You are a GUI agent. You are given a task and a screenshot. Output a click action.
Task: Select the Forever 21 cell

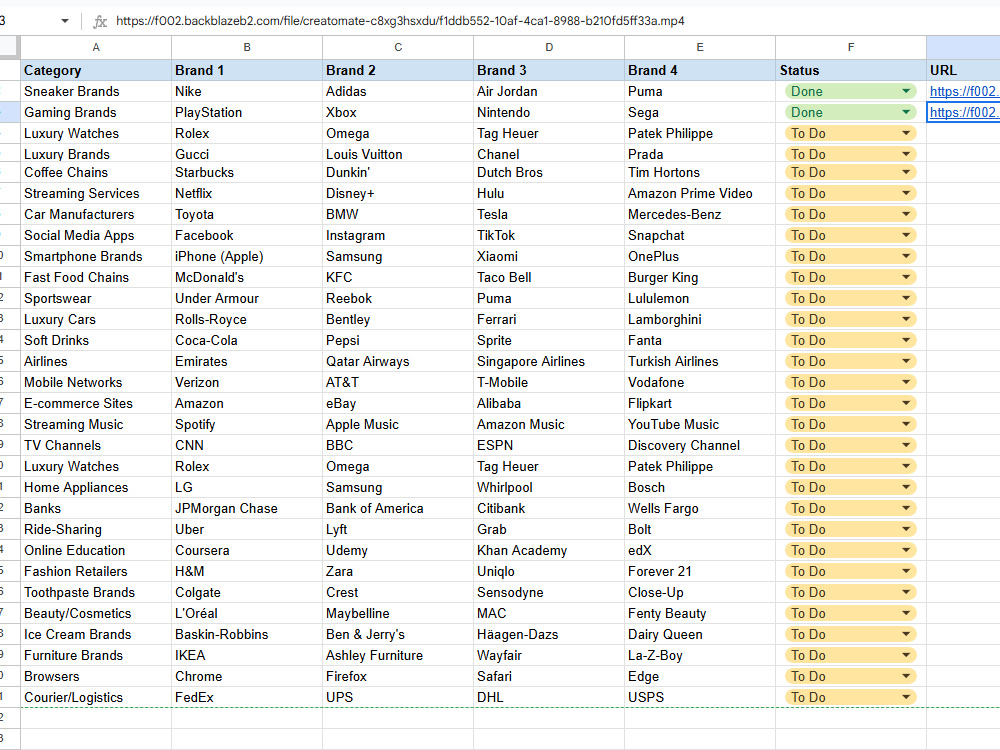[x=700, y=571]
